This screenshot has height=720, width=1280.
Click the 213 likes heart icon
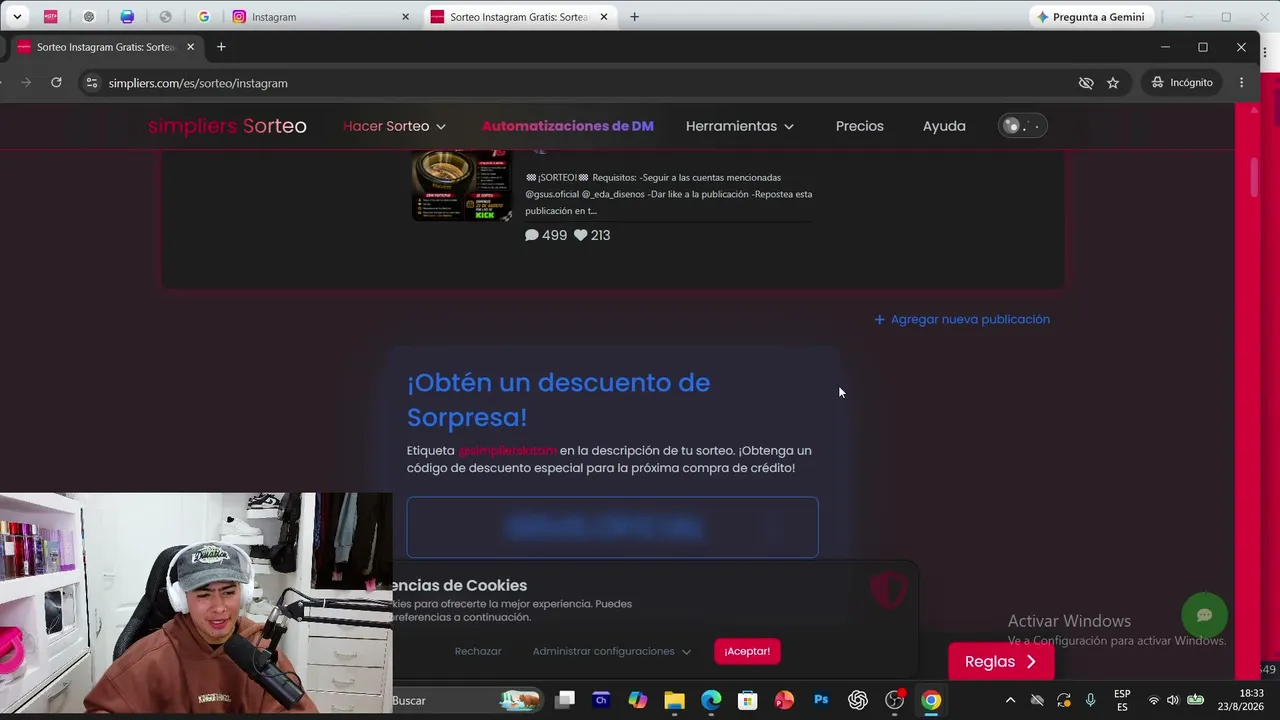[x=580, y=235]
